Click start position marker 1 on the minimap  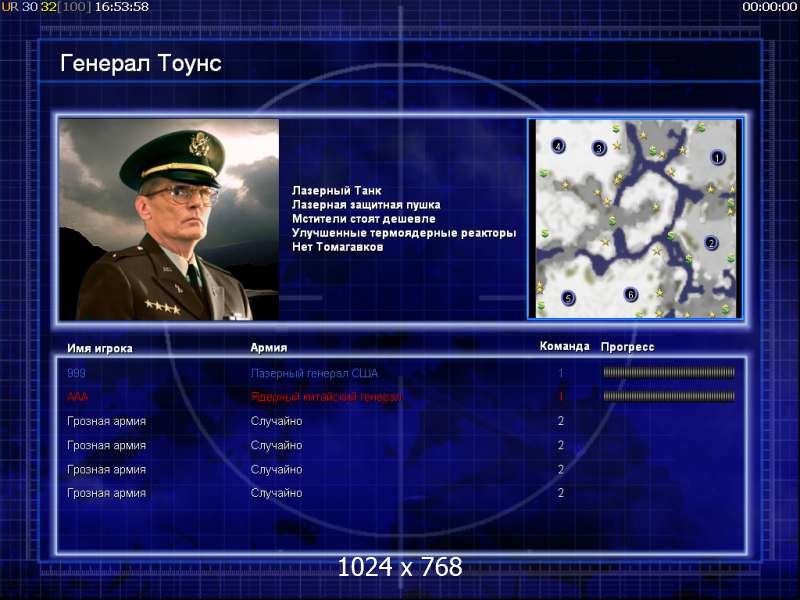coord(717,157)
